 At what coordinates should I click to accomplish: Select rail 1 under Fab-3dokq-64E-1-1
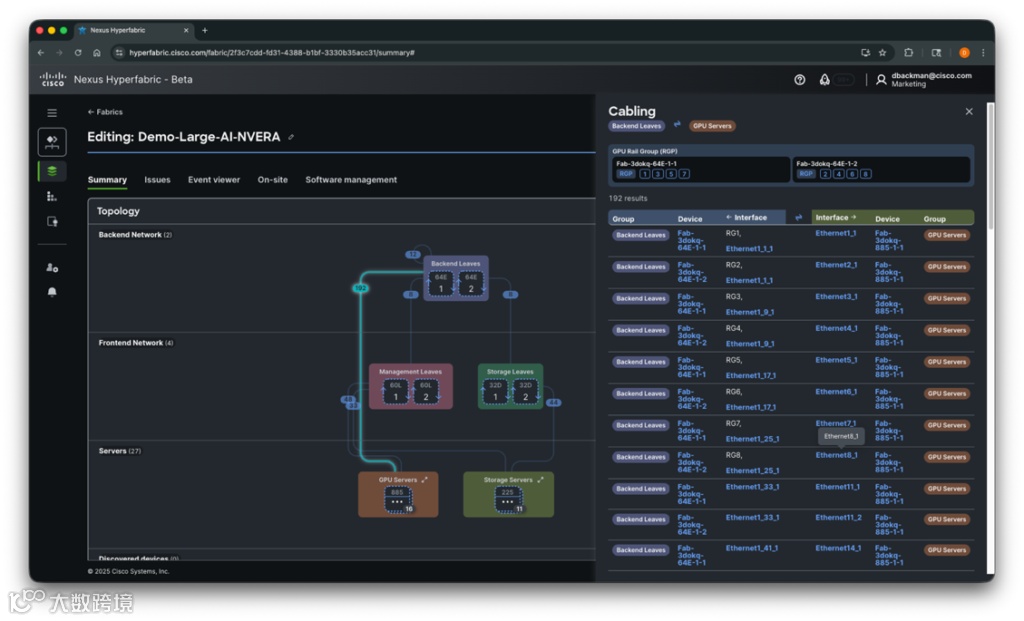click(x=645, y=174)
